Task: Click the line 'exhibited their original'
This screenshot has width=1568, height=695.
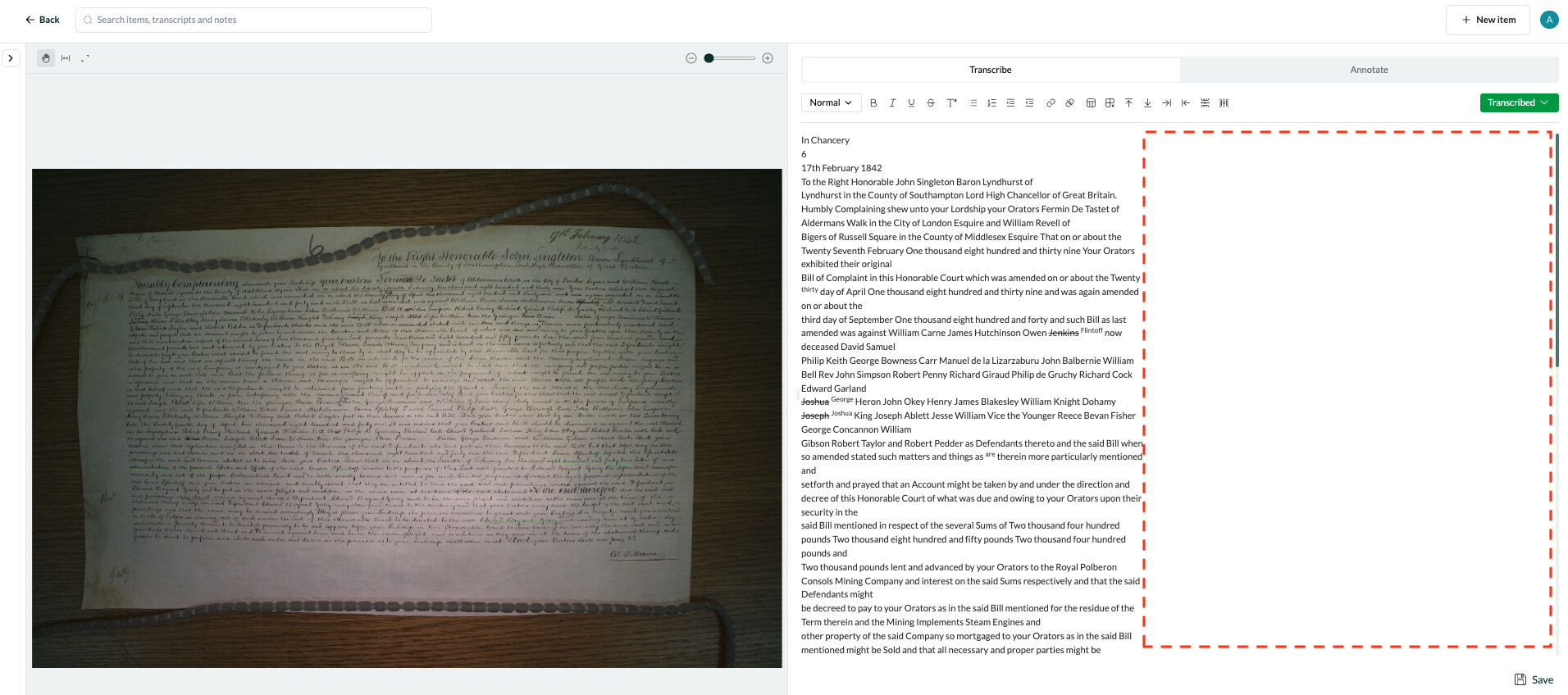Action: 846,264
